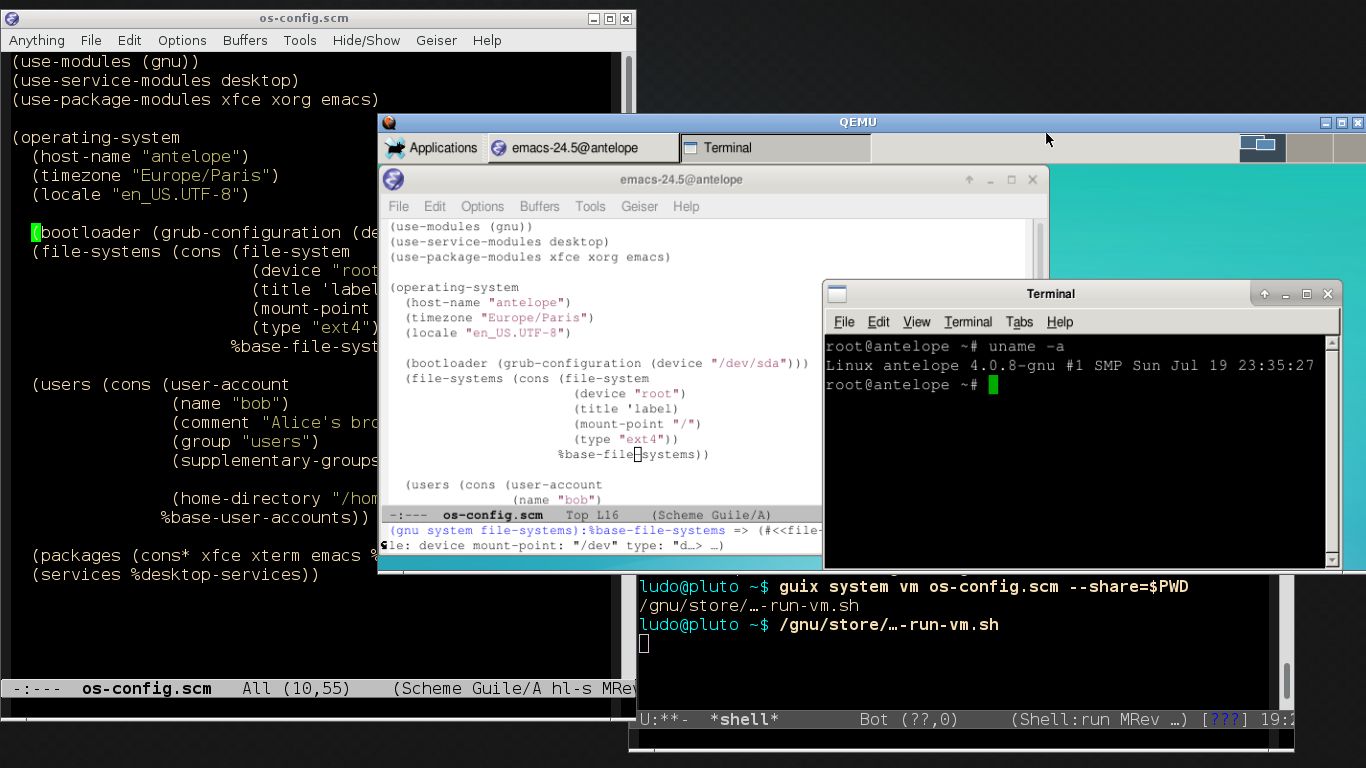Expand the Geiser menu in emacs-24.5@antelope window
Screen dimensions: 1366x768
pos(639,206)
